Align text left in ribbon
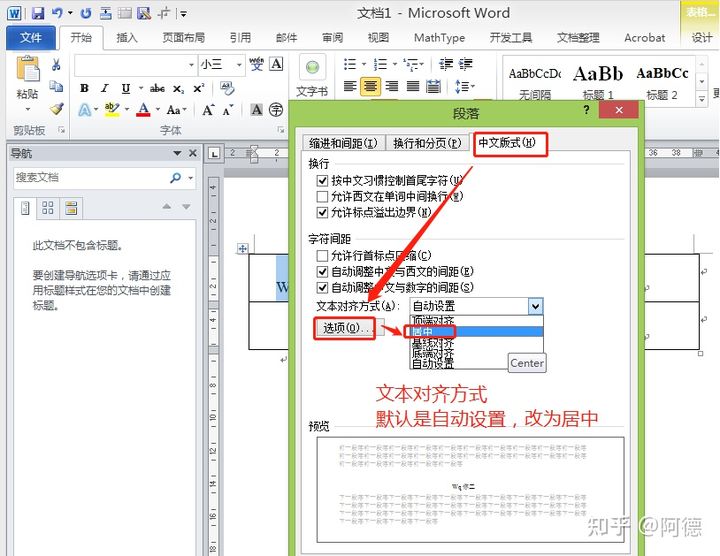 point(350,86)
